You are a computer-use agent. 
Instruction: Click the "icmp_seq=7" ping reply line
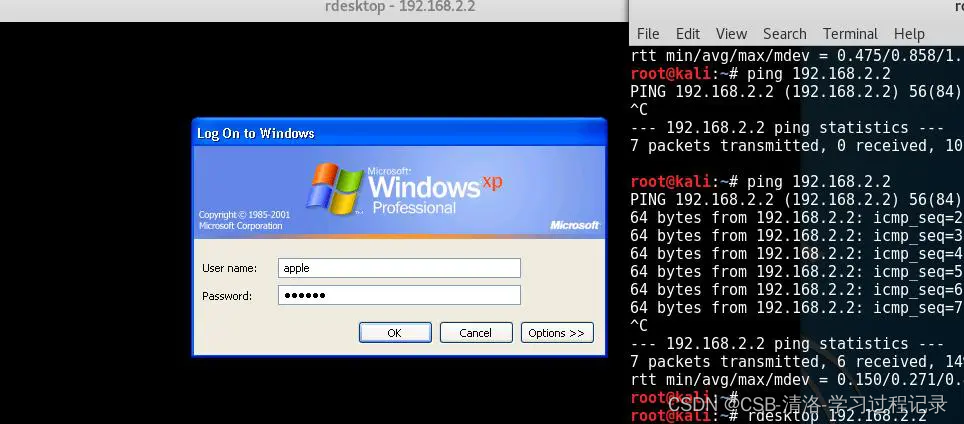(797, 307)
